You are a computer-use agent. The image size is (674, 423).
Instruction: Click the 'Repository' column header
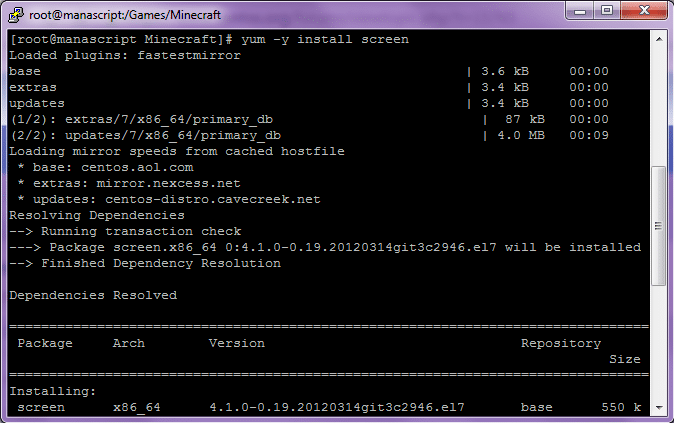560,343
